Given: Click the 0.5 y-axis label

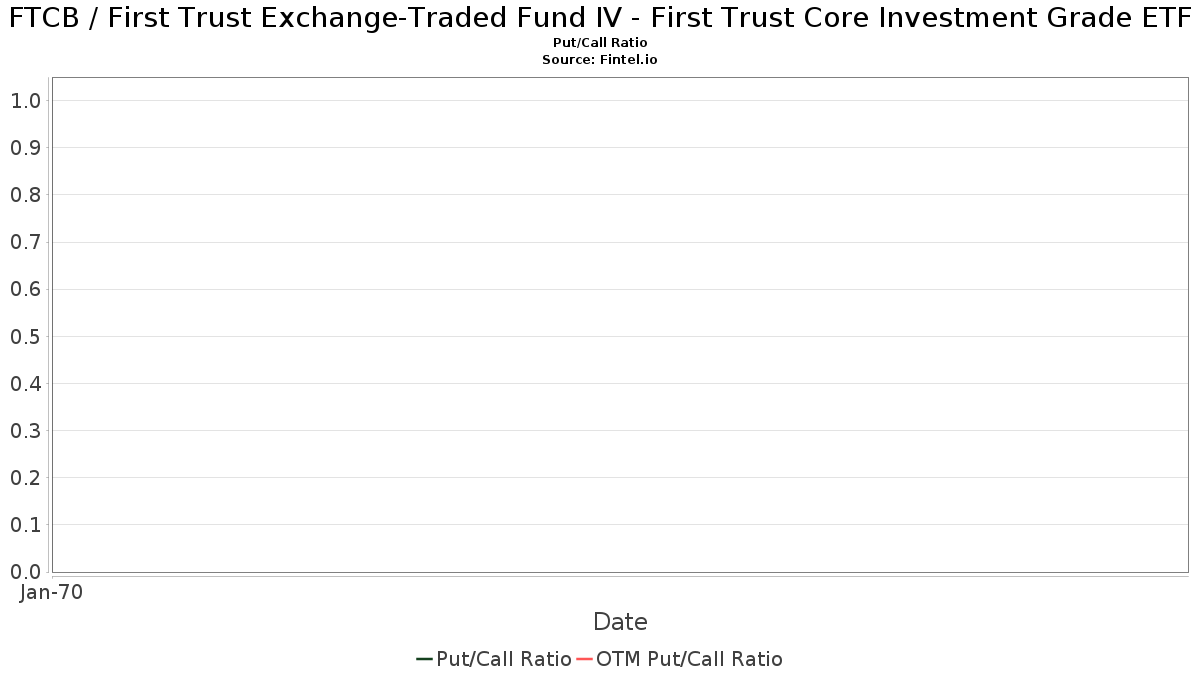Looking at the screenshot, I should (x=25, y=336).
